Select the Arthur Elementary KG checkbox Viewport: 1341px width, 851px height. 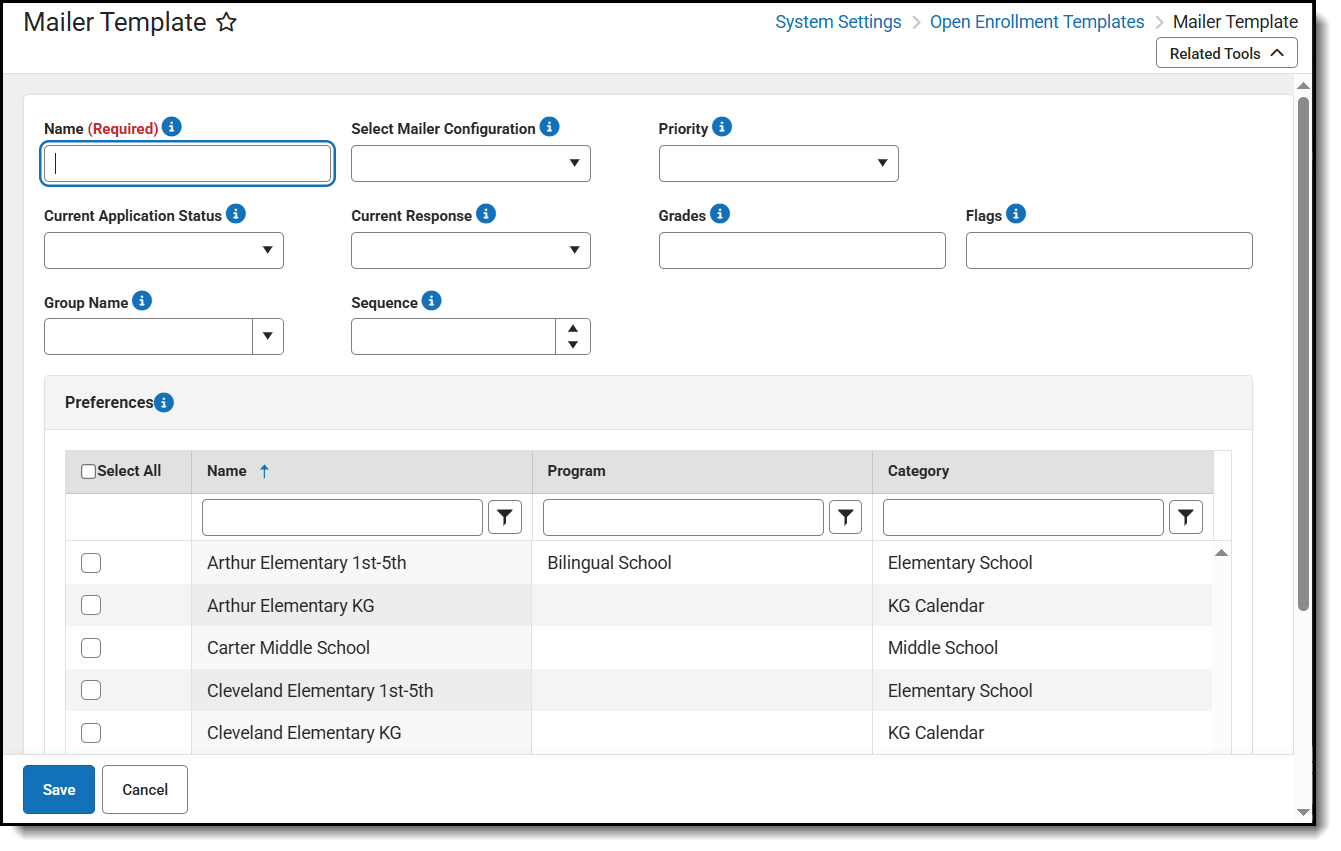[x=91, y=605]
